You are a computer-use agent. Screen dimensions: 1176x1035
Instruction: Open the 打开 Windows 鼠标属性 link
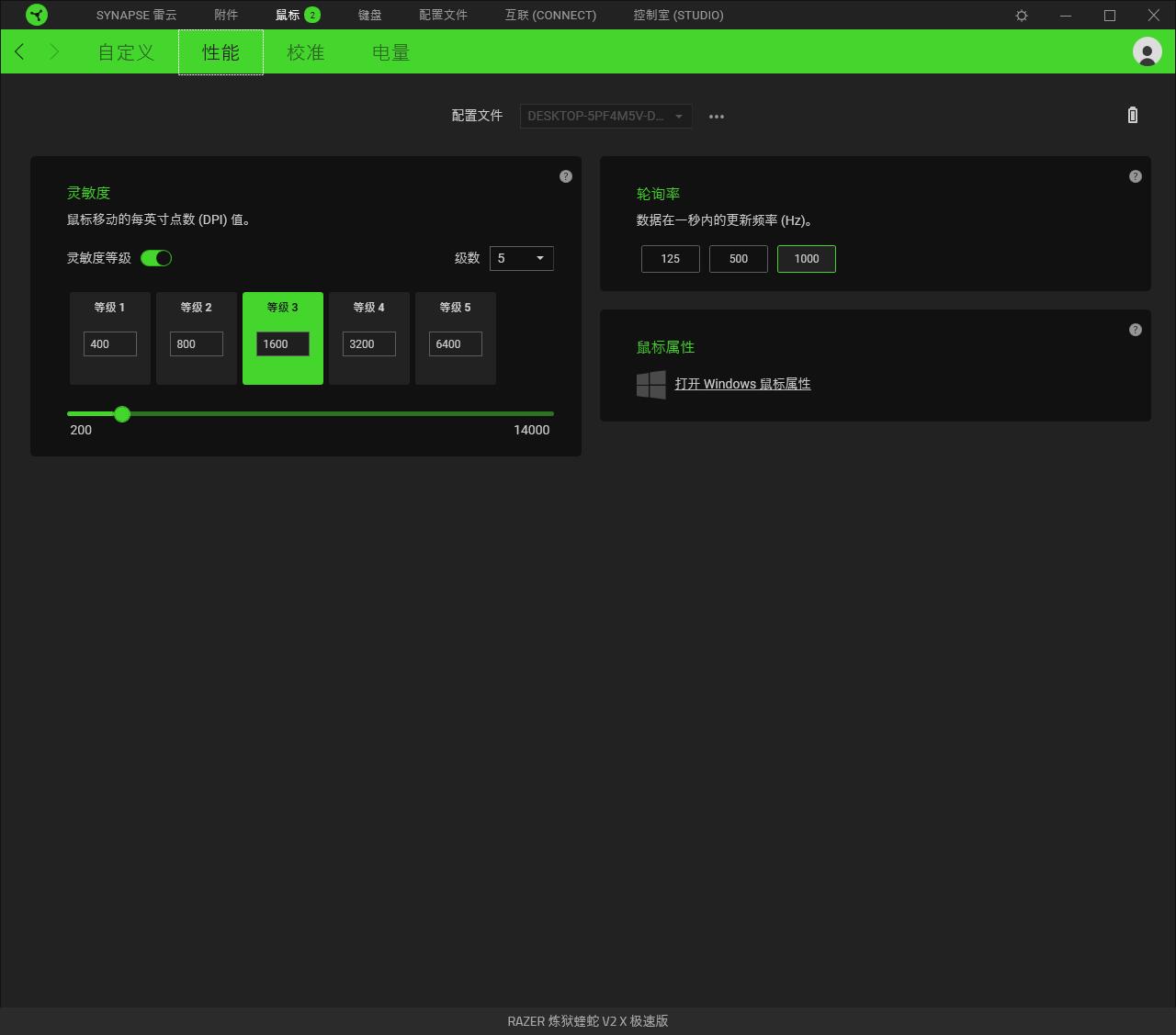coord(743,384)
